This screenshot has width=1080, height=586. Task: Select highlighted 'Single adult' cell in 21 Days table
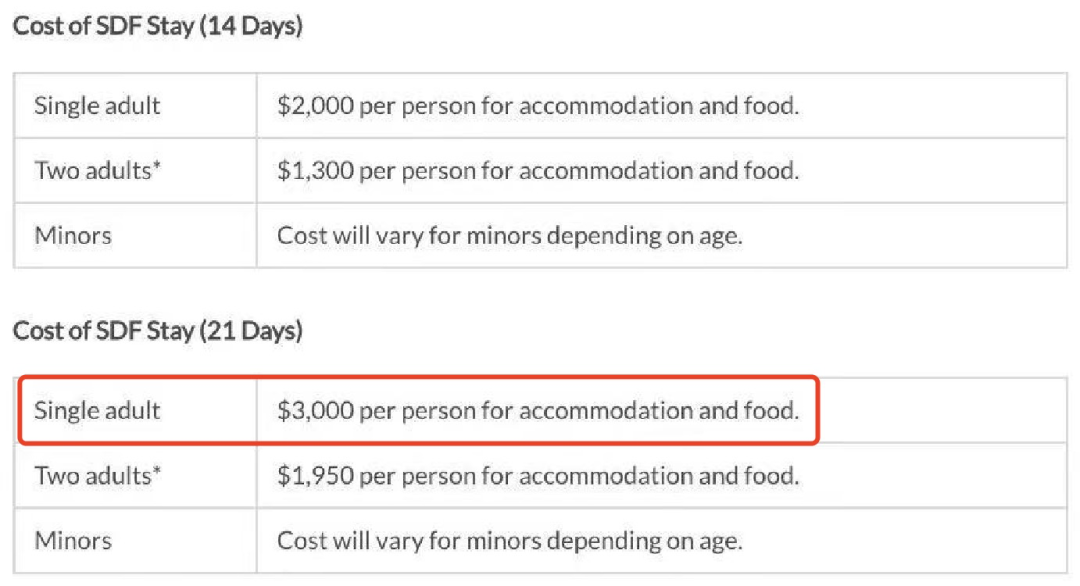[97, 410]
